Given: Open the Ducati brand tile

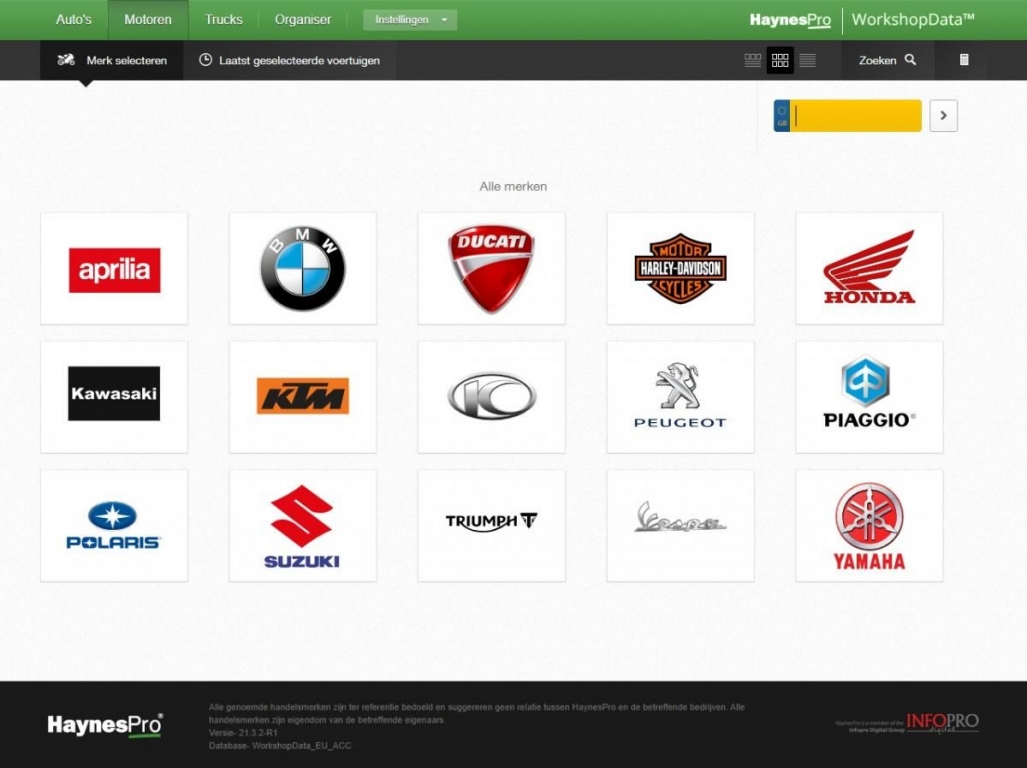Looking at the screenshot, I should click(491, 268).
